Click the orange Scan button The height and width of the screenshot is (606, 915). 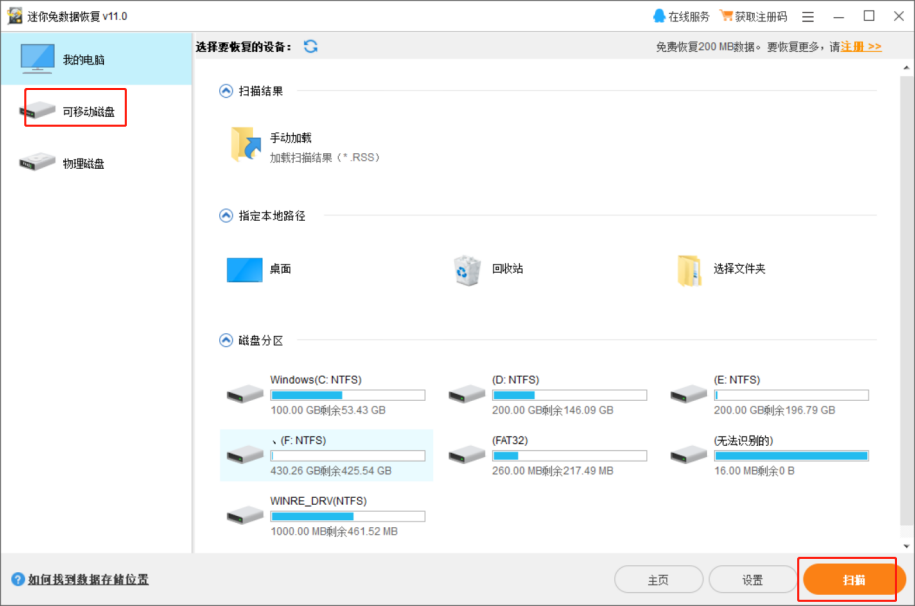point(854,580)
